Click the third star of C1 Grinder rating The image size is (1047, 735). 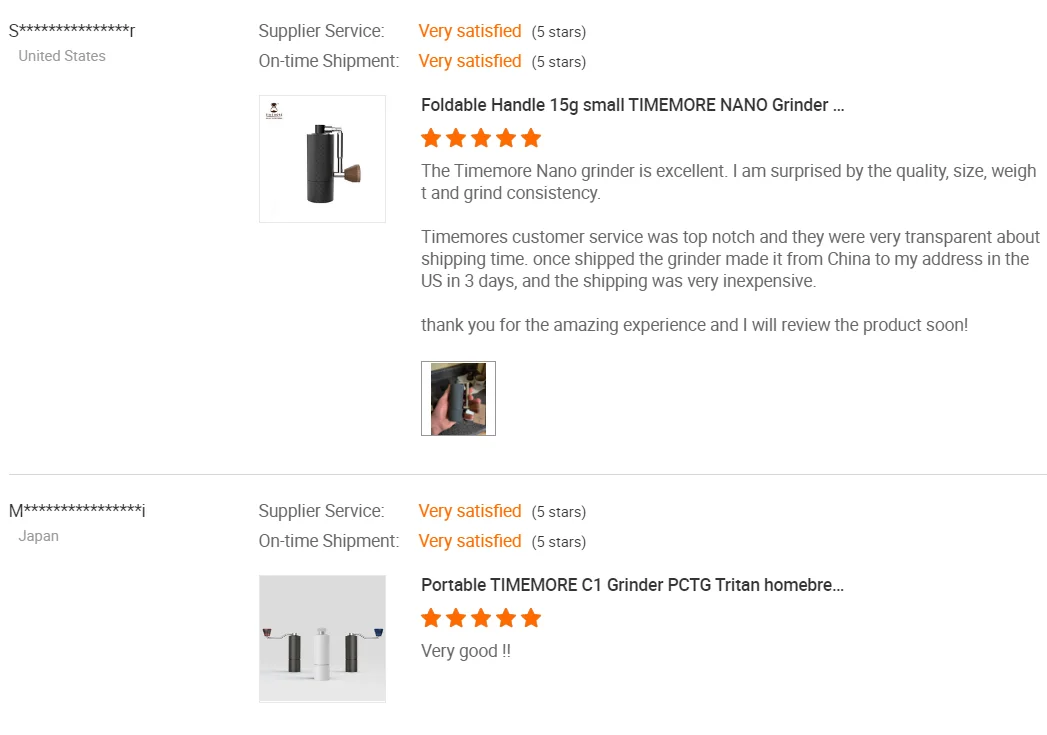pos(481,618)
